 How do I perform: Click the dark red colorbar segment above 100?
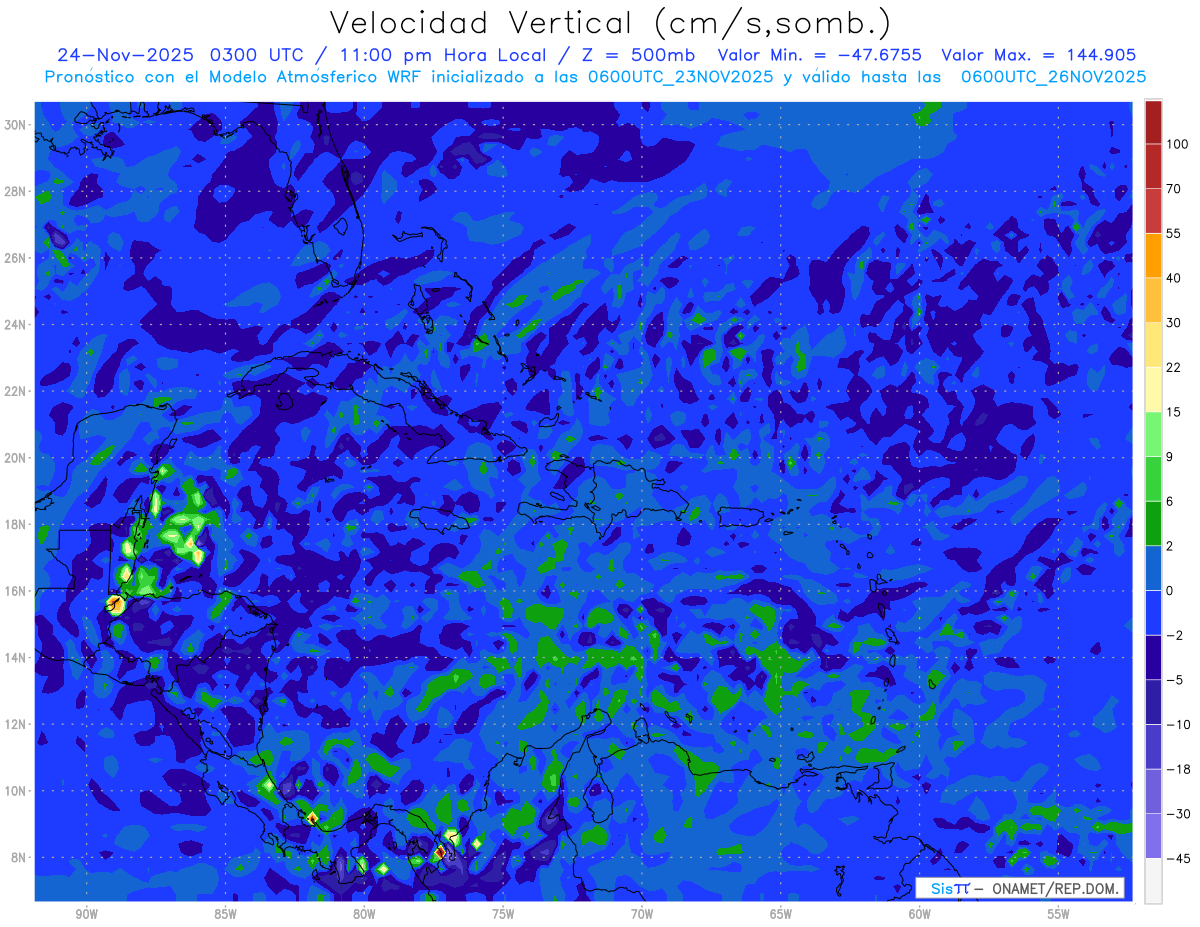[1153, 122]
